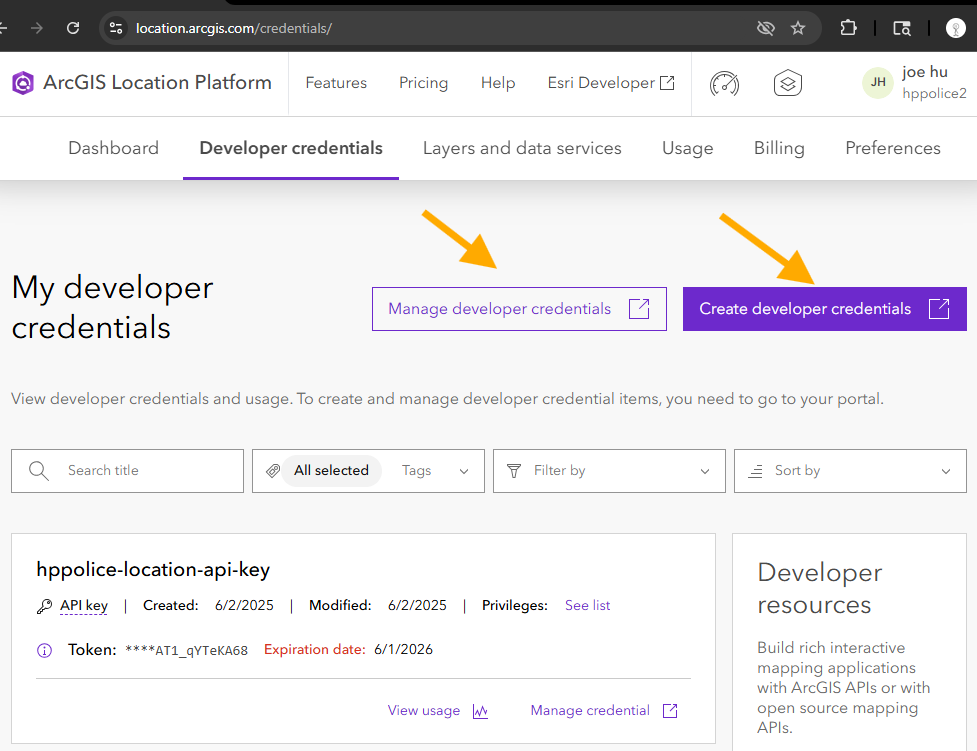The width and height of the screenshot is (977, 751).
Task: Open the browser profile icon
Action: (955, 28)
